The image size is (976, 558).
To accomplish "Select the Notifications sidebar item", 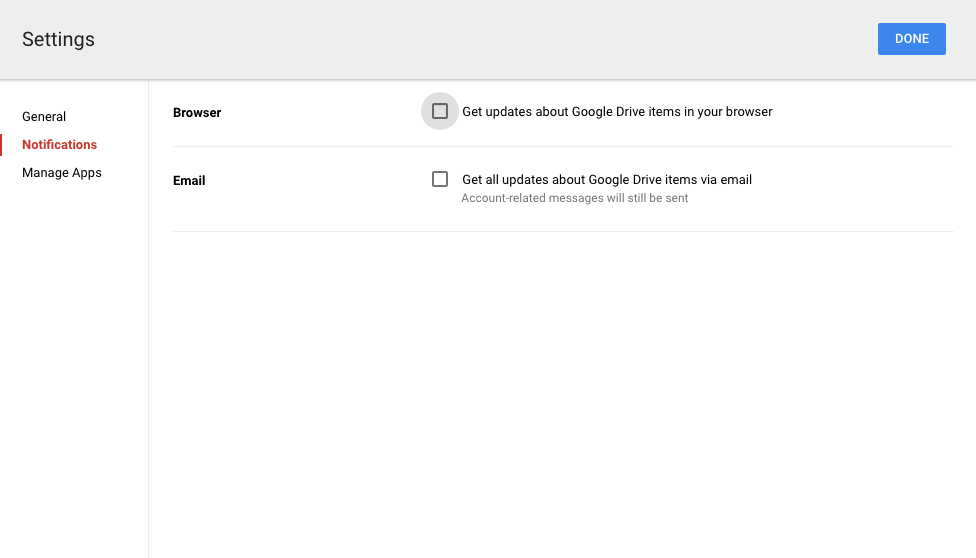I will (60, 145).
